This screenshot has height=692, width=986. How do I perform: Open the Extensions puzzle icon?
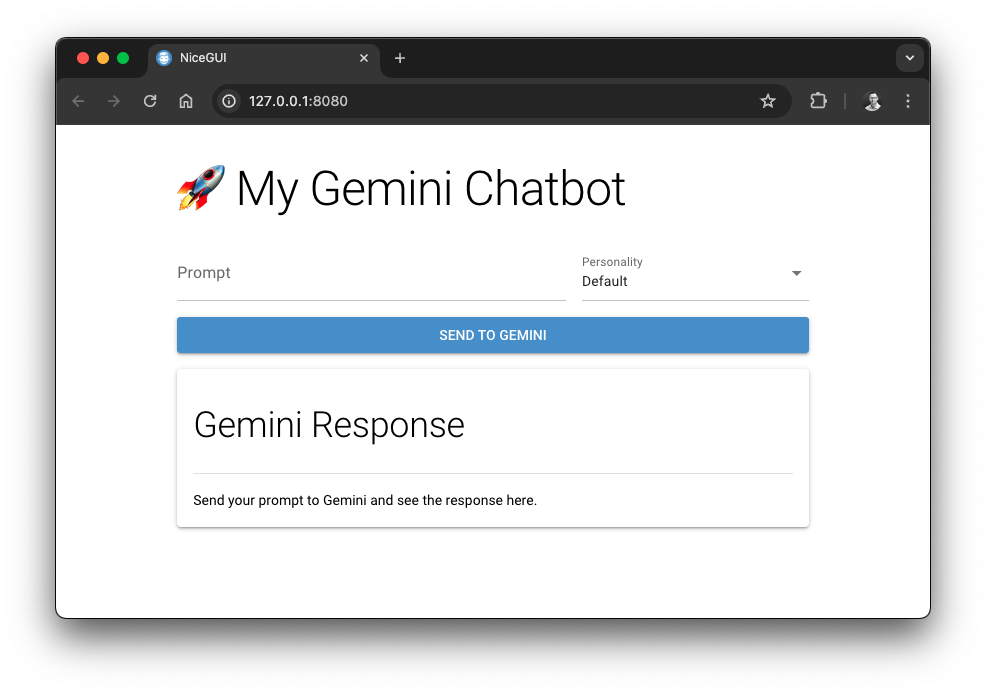click(818, 101)
